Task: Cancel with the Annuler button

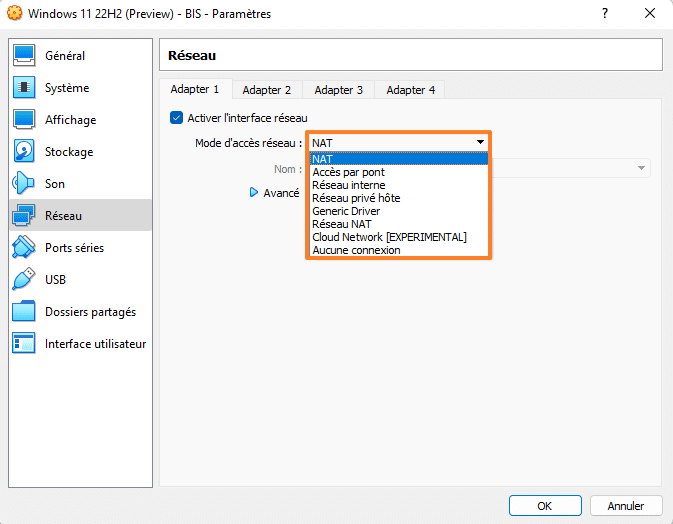Action: point(625,506)
